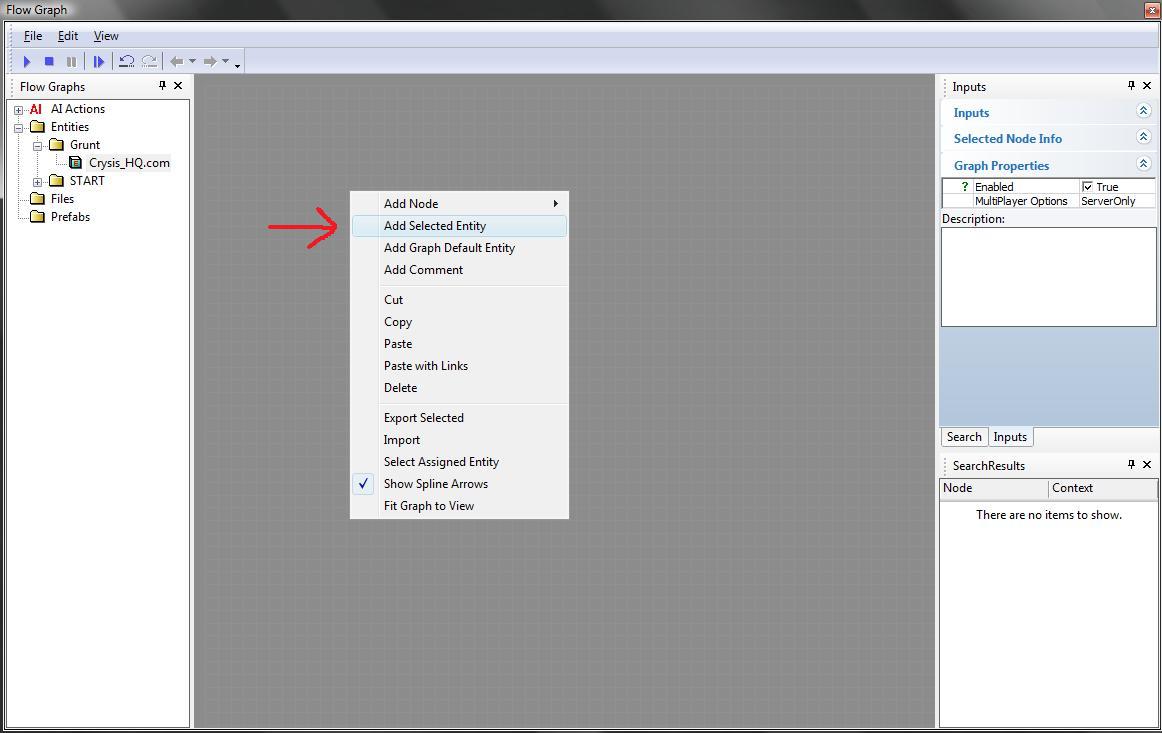Click the Step forward toolbar icon
Screen dimensions: 1162x733
tap(98, 62)
